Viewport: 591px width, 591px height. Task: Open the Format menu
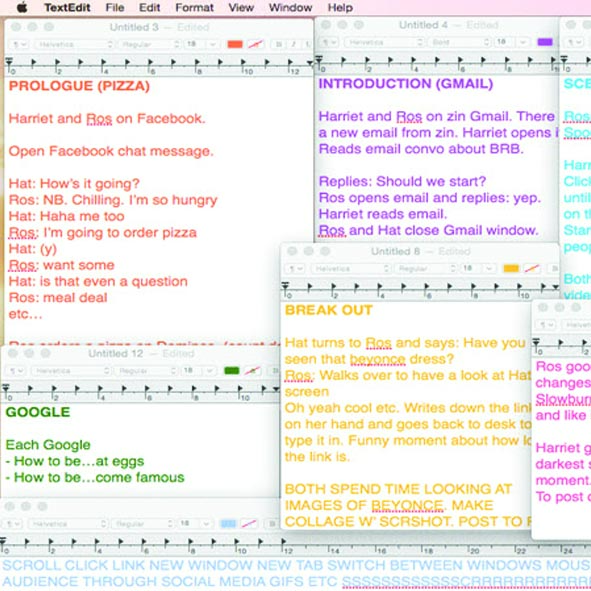click(194, 8)
